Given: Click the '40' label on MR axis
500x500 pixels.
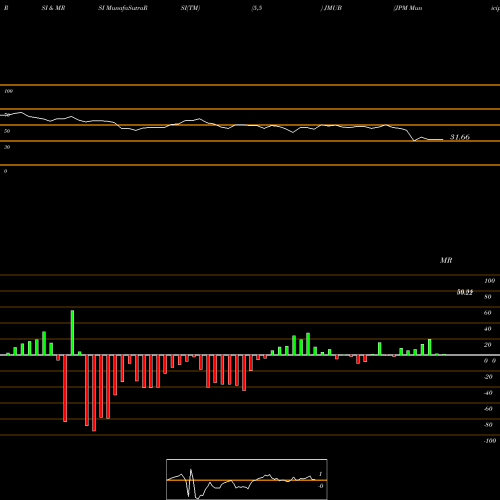Looking at the screenshot, I should (x=488, y=329).
